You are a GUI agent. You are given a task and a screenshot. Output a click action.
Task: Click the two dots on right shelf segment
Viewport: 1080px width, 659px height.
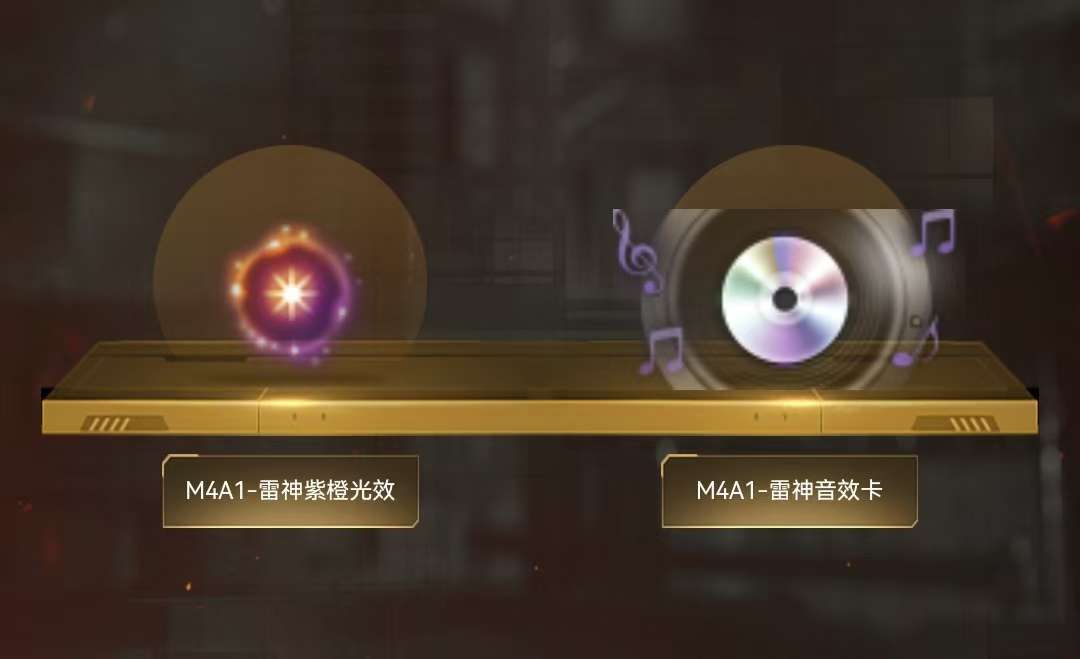(x=770, y=417)
